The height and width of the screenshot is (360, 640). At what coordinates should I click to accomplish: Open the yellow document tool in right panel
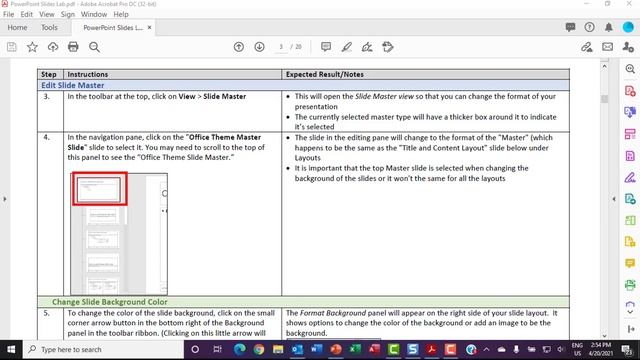pos(630,242)
